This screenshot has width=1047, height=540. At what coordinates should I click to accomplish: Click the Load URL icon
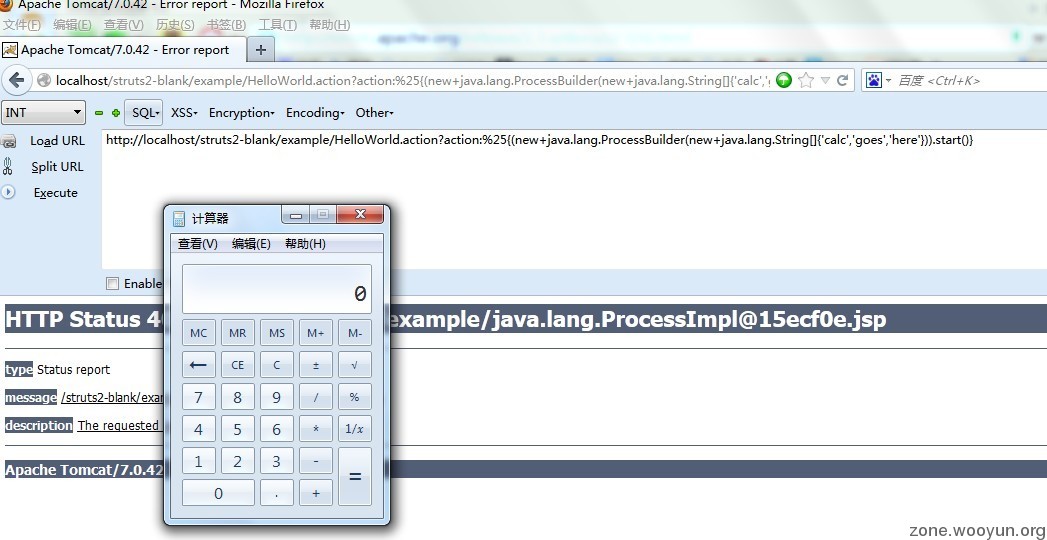point(9,141)
